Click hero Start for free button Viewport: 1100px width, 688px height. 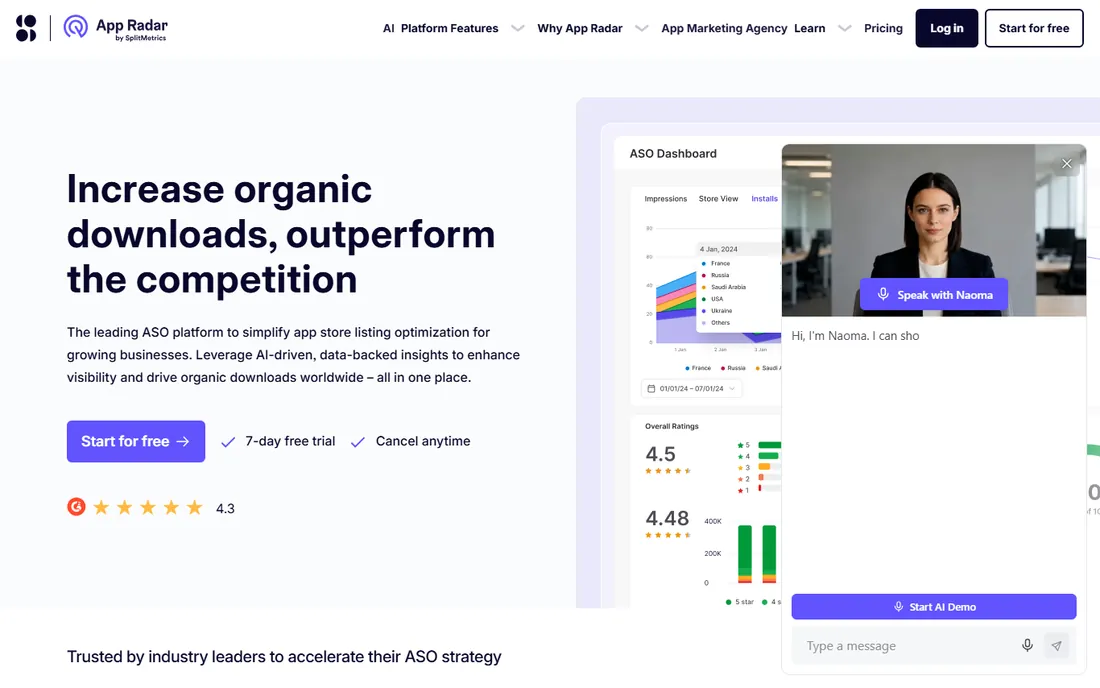tap(136, 441)
